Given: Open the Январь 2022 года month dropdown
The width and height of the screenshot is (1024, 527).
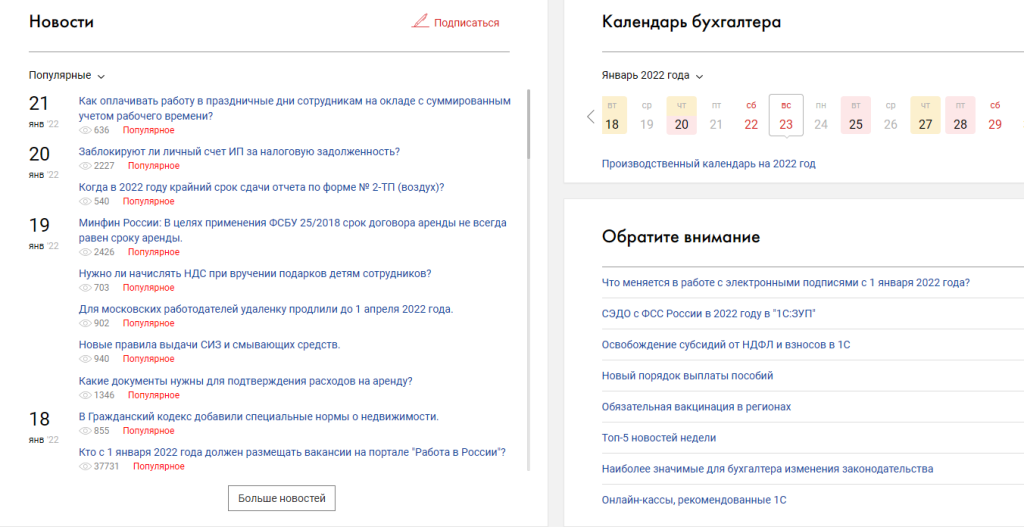Looking at the screenshot, I should (652, 75).
